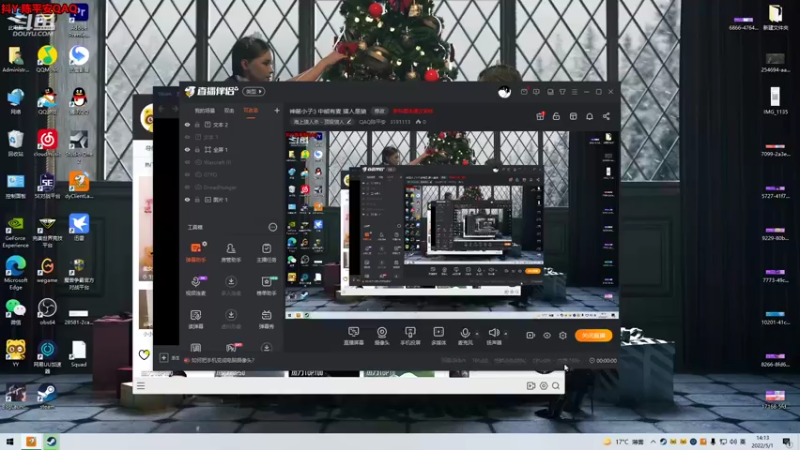
Task: Open the Microsoft Edge desktop icon
Action: 16,273
